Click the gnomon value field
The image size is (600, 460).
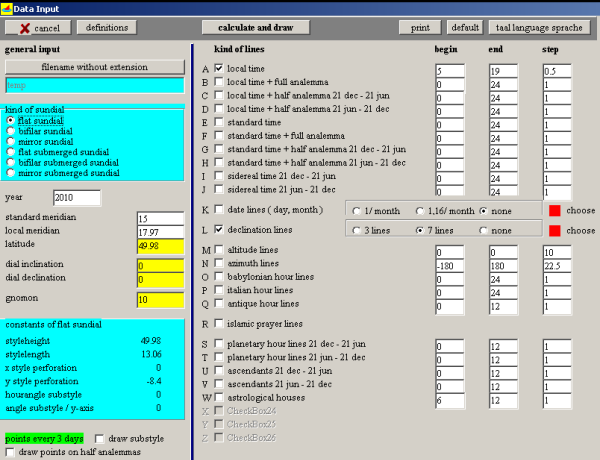(x=160, y=300)
